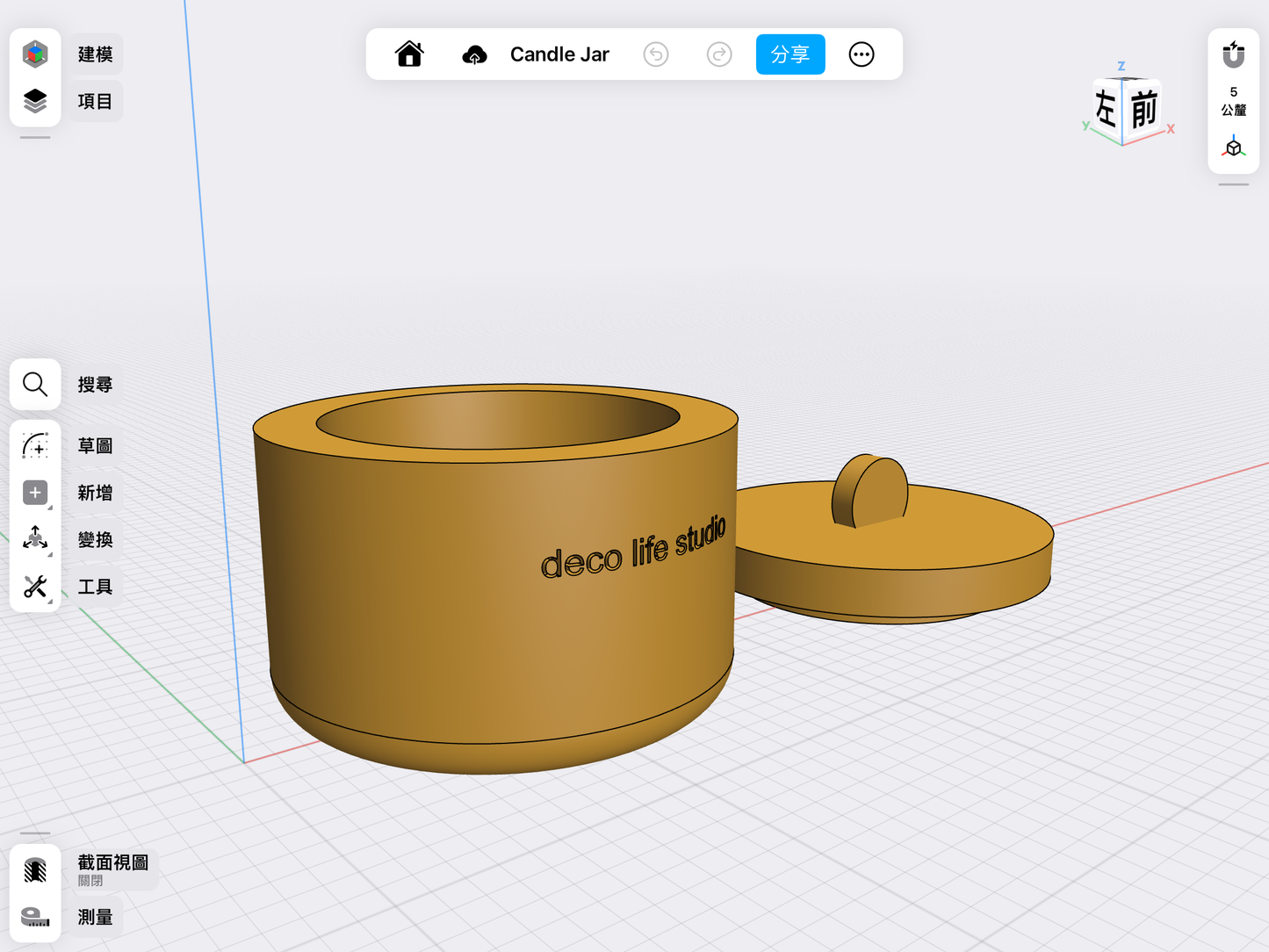The width and height of the screenshot is (1269, 952).
Task: Expand the Tools (工具) wrench menu
Action: (35, 587)
